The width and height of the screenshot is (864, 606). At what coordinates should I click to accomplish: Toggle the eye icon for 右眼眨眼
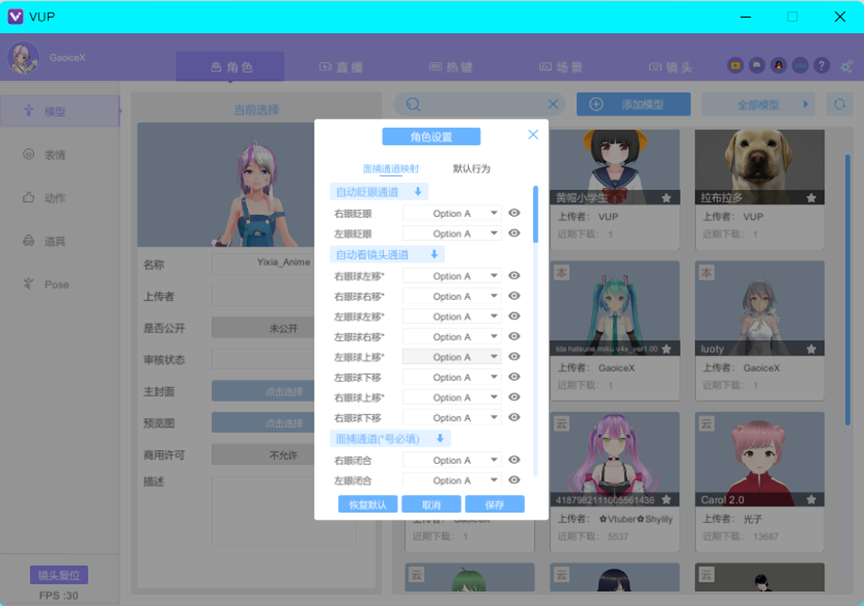514,213
